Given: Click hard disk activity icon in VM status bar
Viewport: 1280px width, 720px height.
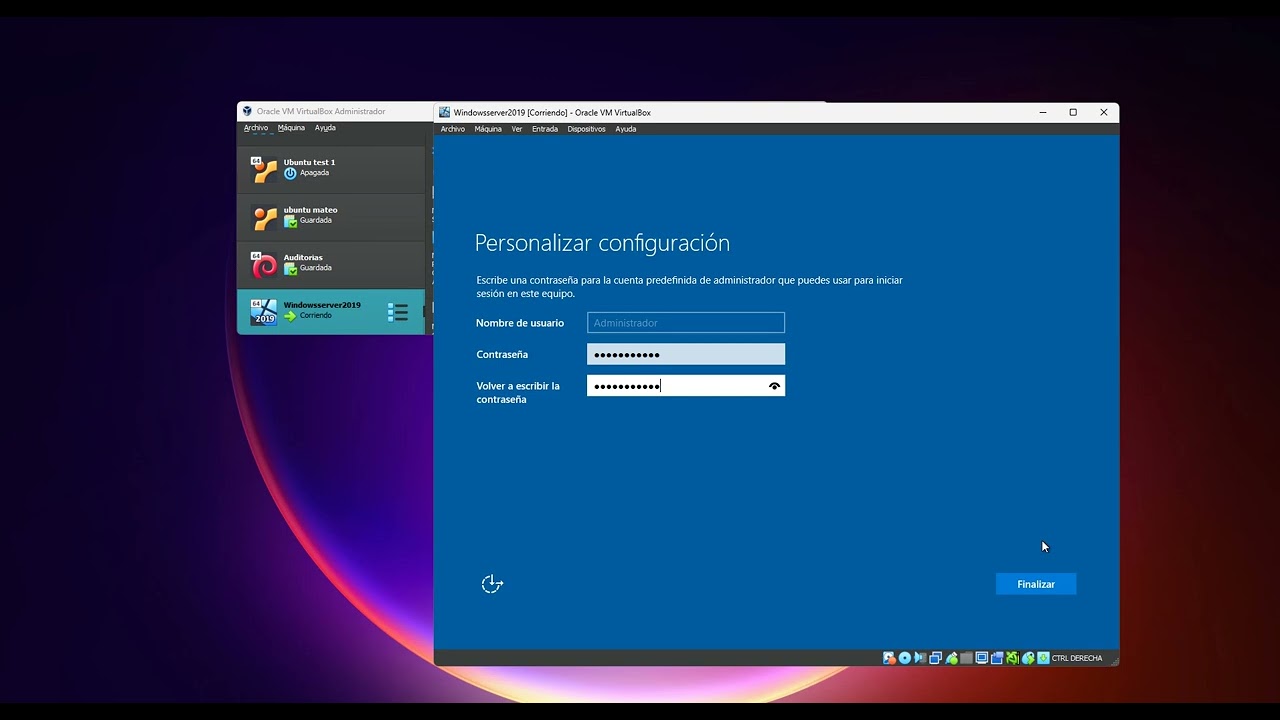Looking at the screenshot, I should [x=889, y=658].
